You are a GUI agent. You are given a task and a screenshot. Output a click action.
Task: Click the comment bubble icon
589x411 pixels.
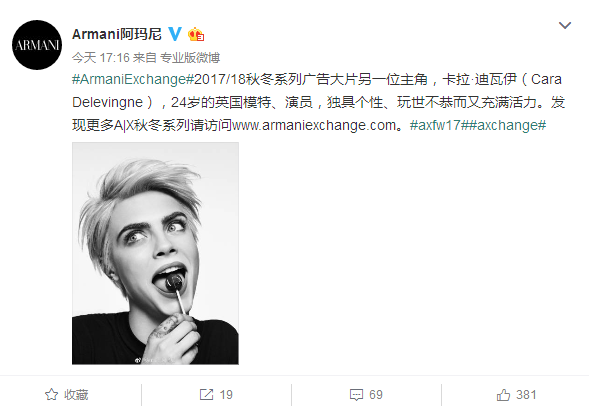tap(356, 395)
